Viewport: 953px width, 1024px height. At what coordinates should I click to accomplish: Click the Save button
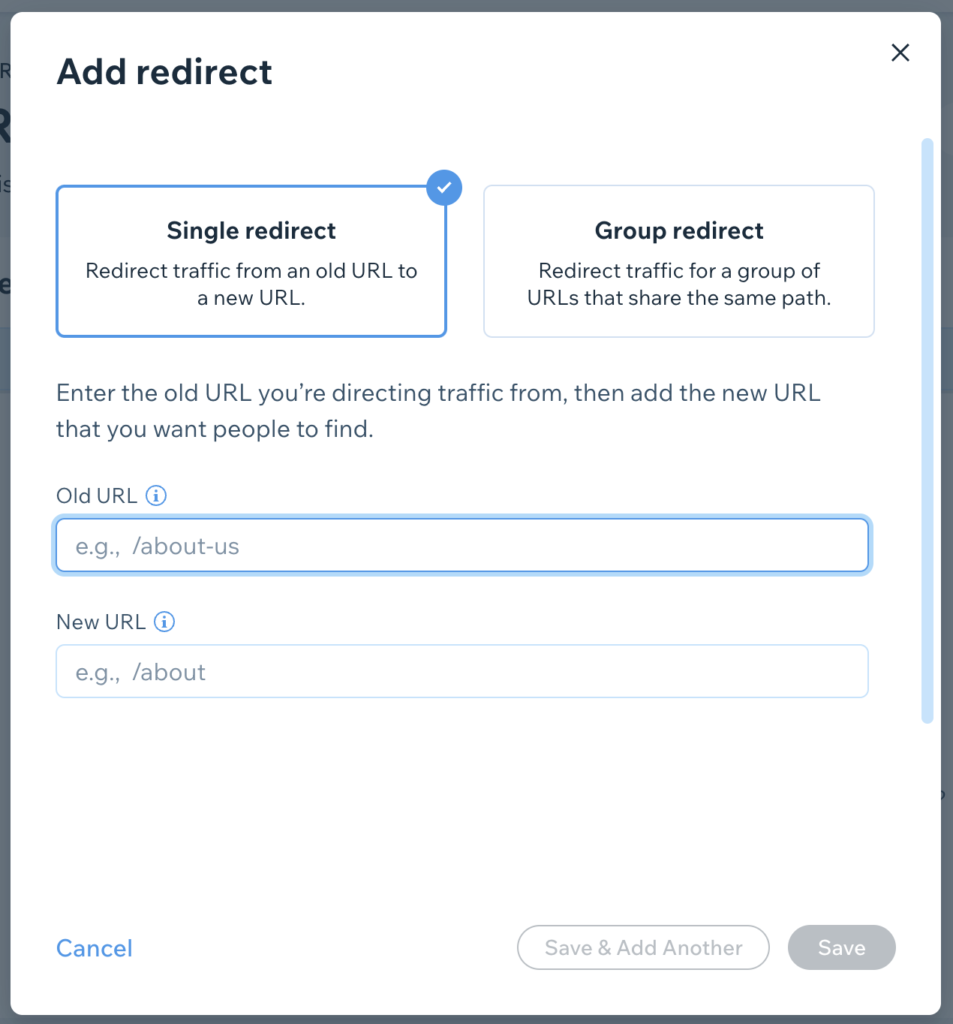click(x=841, y=948)
